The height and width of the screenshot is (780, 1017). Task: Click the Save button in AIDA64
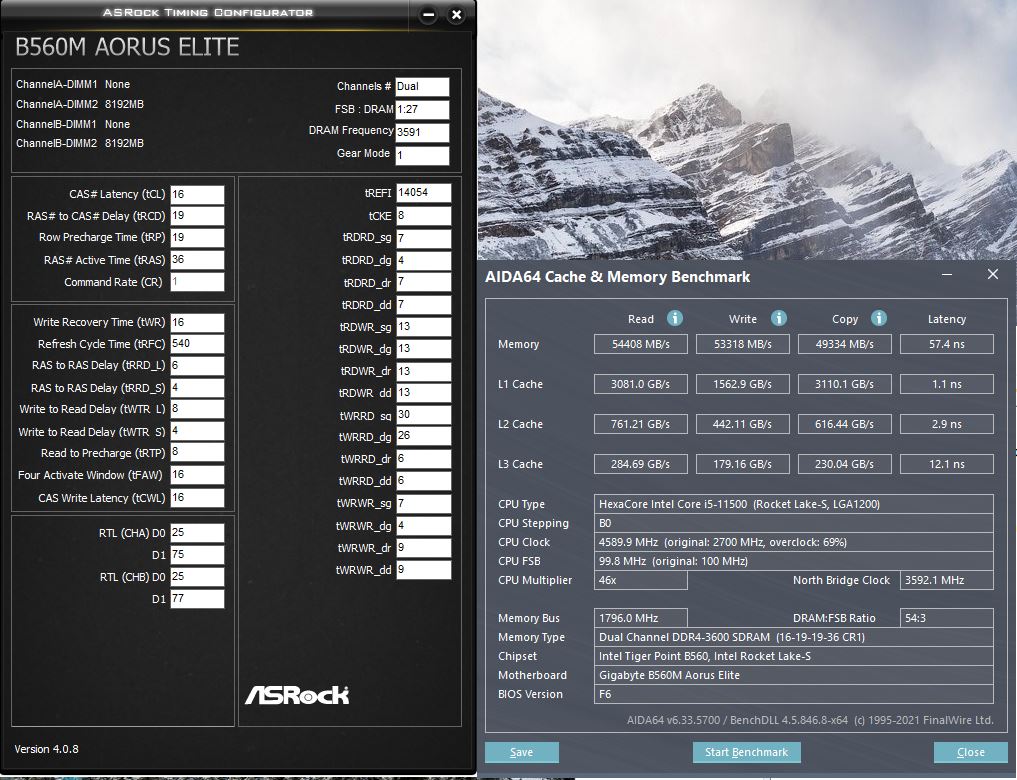521,752
